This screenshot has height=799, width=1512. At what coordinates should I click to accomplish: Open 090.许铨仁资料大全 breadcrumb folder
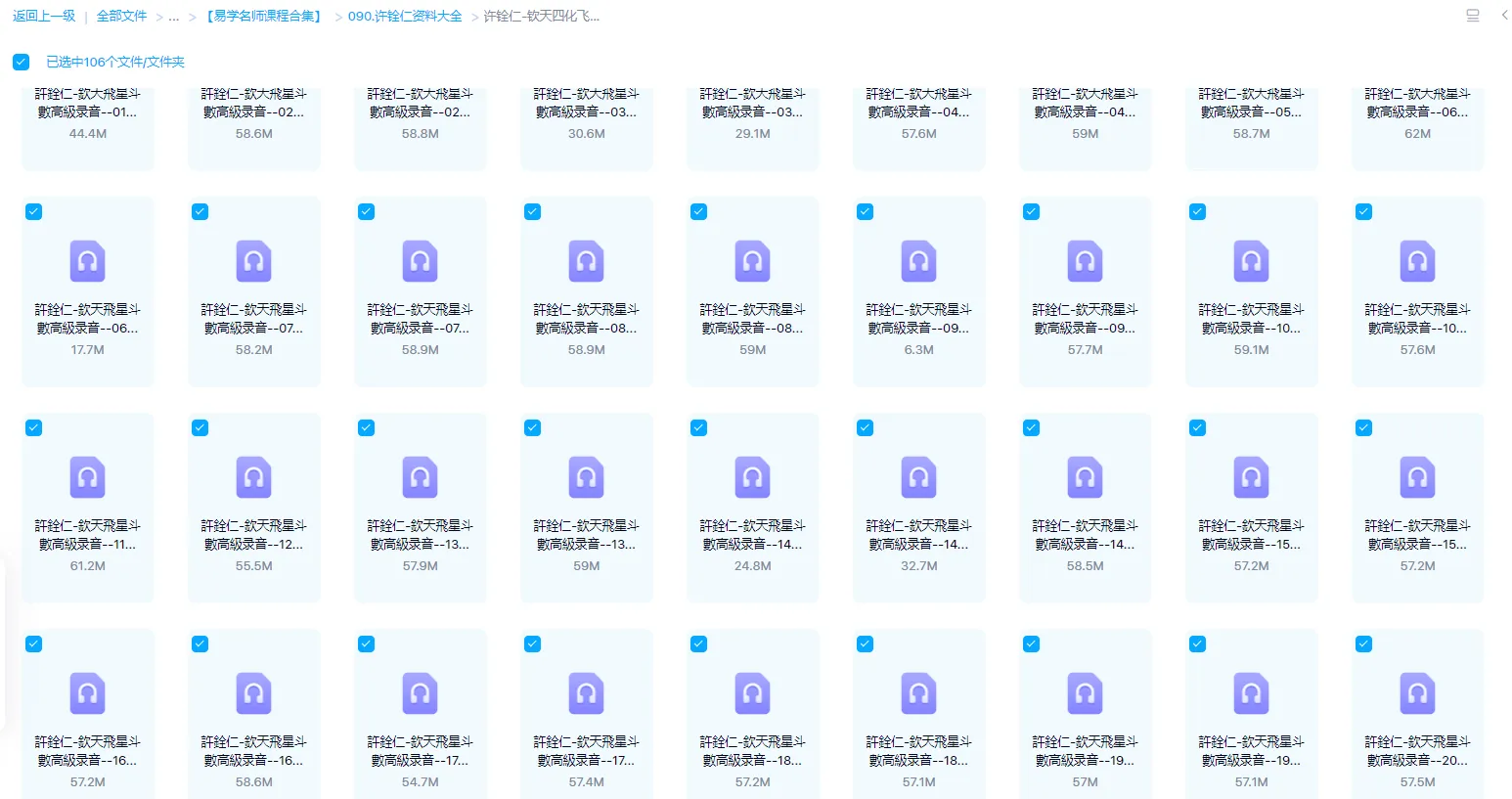pyautogui.click(x=405, y=16)
